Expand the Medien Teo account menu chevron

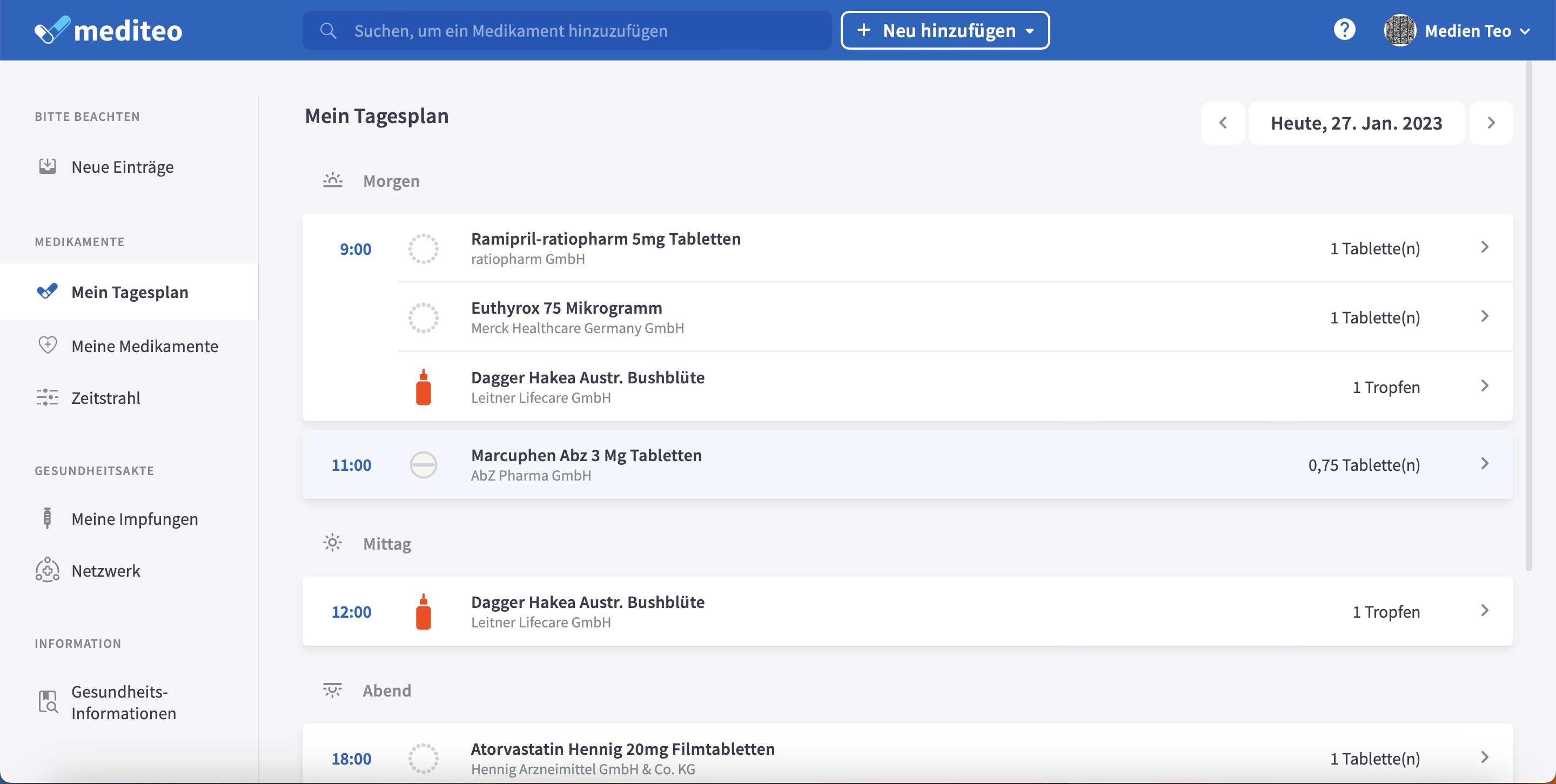tap(1525, 31)
